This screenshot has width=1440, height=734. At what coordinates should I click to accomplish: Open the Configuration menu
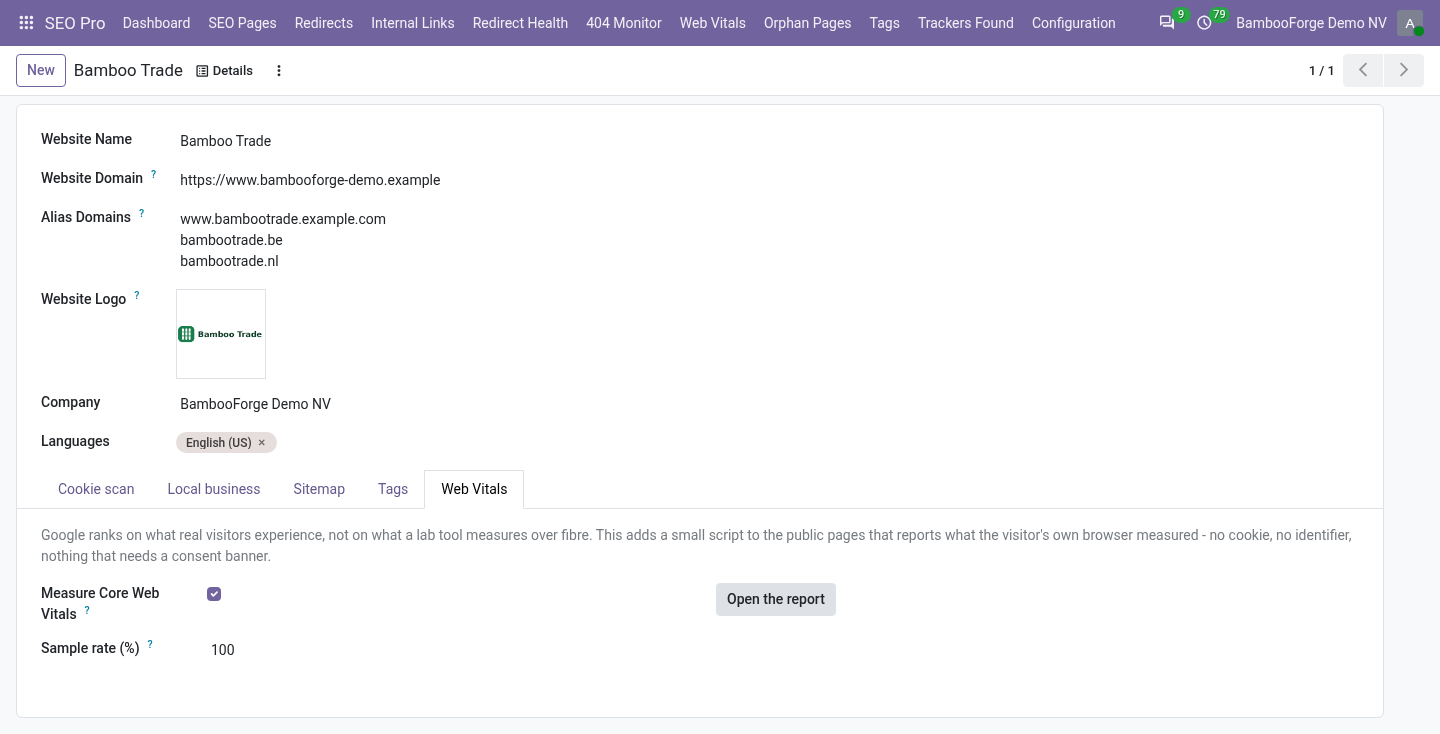tap(1073, 23)
